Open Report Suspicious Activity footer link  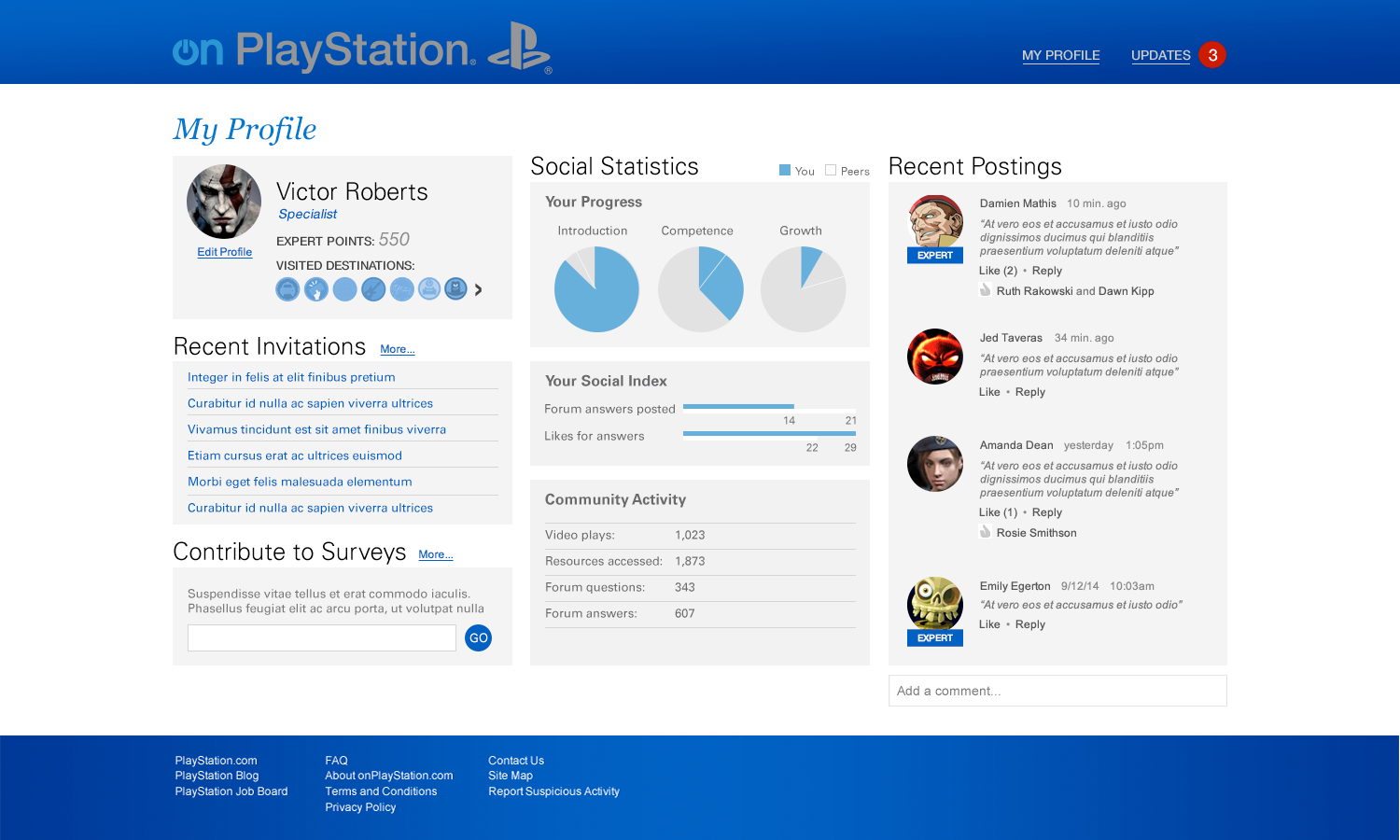[553, 791]
